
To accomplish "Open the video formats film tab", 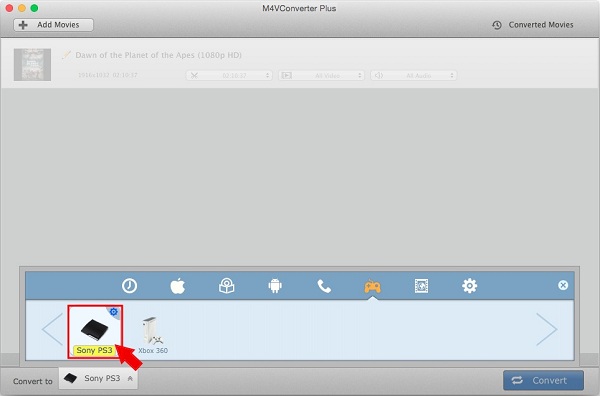I will pos(421,286).
